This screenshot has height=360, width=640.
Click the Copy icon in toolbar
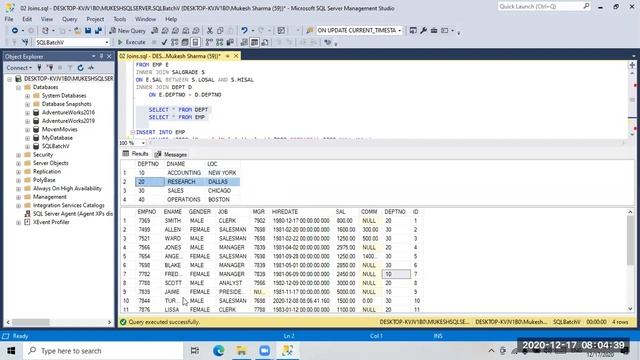click(220, 31)
